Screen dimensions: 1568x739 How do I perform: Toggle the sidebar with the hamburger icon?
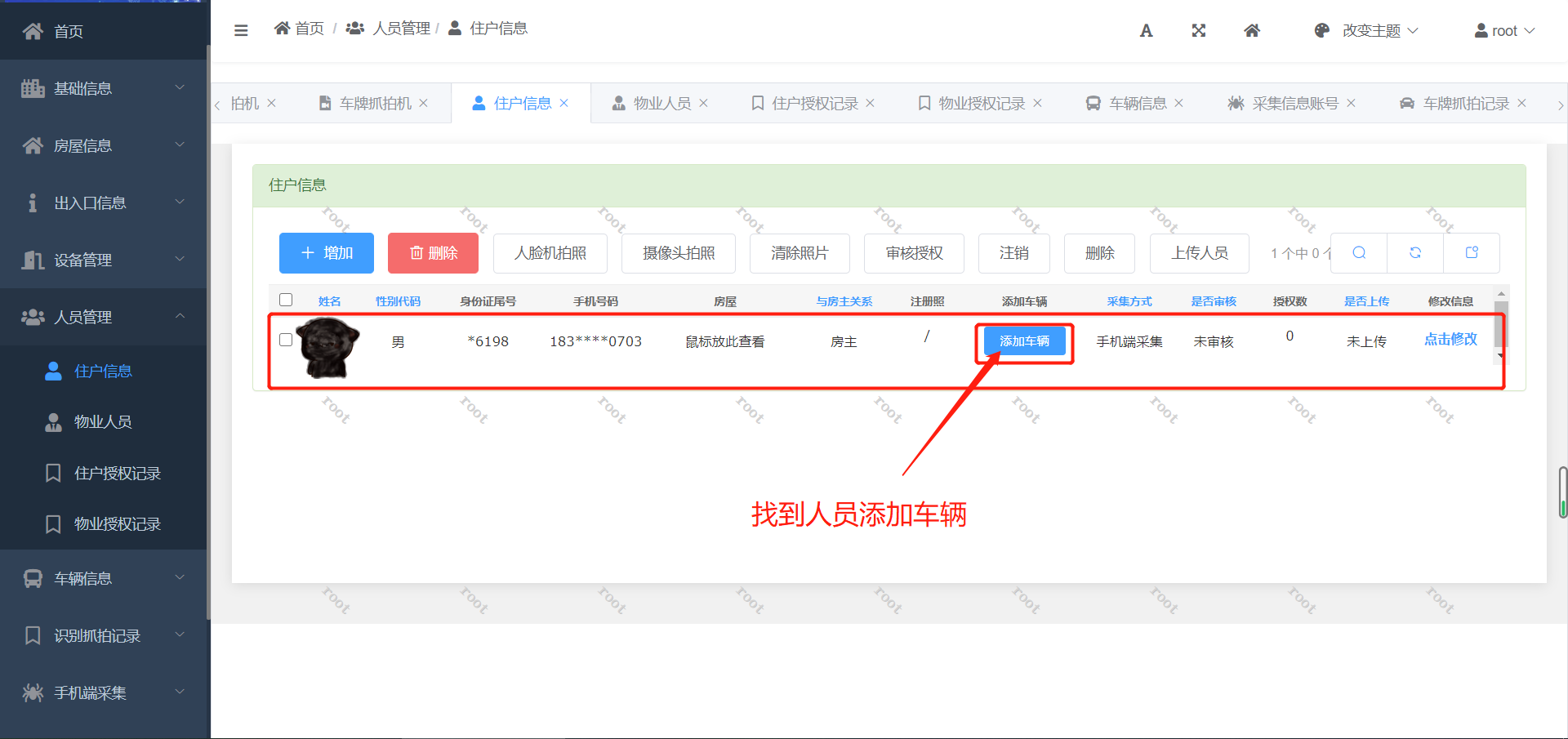241,29
